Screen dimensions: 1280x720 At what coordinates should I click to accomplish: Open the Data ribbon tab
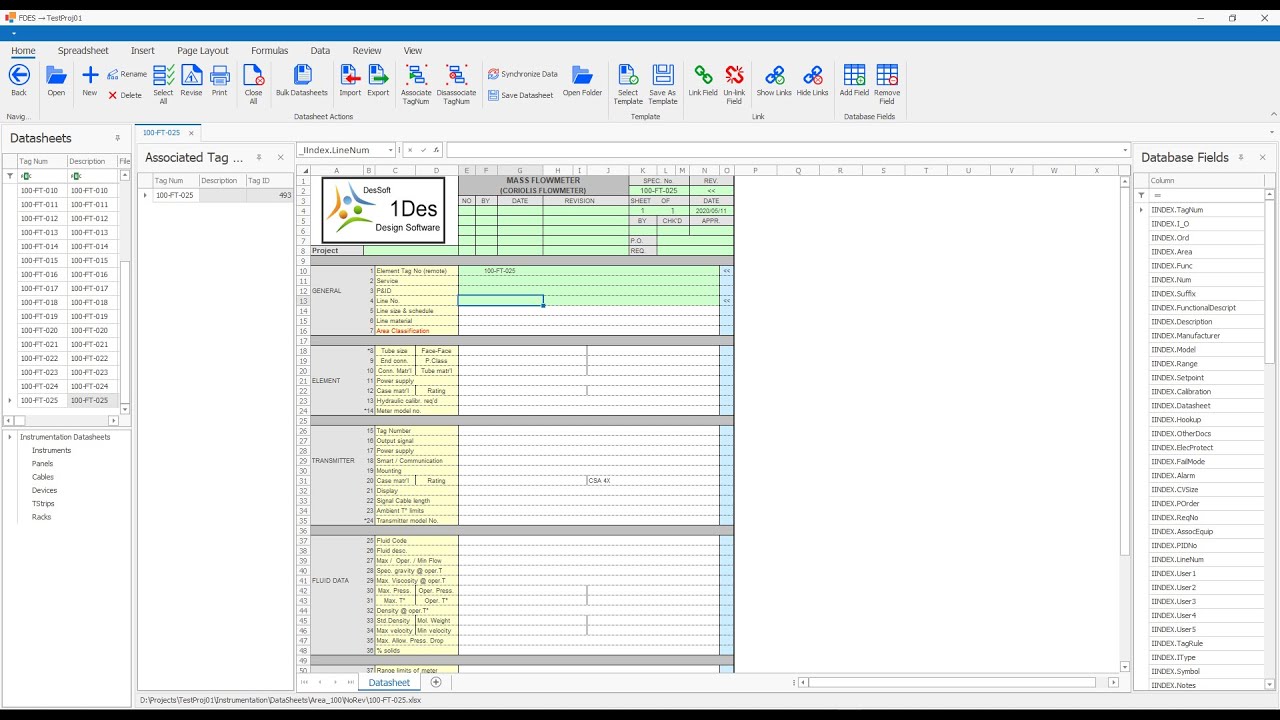(x=320, y=51)
